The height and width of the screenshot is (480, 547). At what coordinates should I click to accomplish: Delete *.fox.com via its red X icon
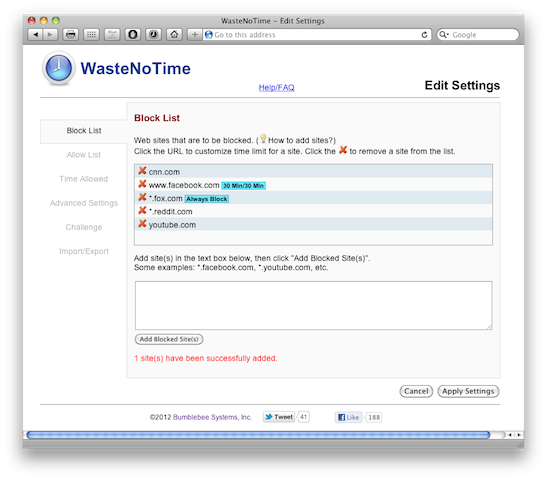tap(142, 197)
